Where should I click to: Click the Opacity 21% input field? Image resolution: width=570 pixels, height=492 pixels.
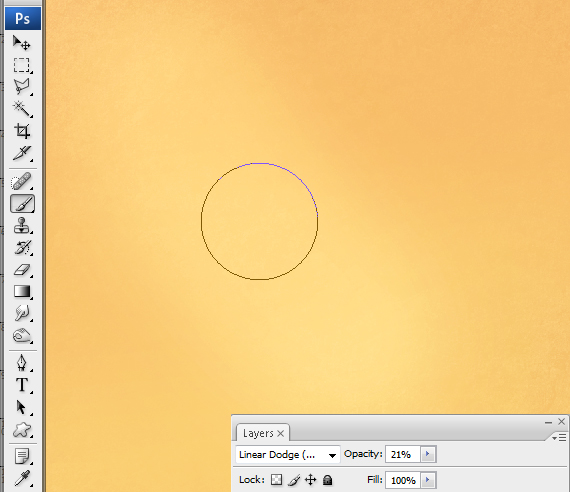[x=402, y=454]
